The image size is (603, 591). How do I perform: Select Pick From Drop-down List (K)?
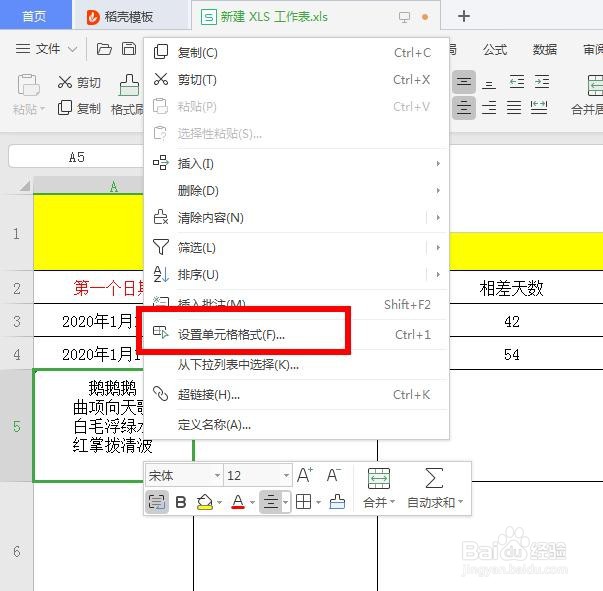[x=296, y=364]
